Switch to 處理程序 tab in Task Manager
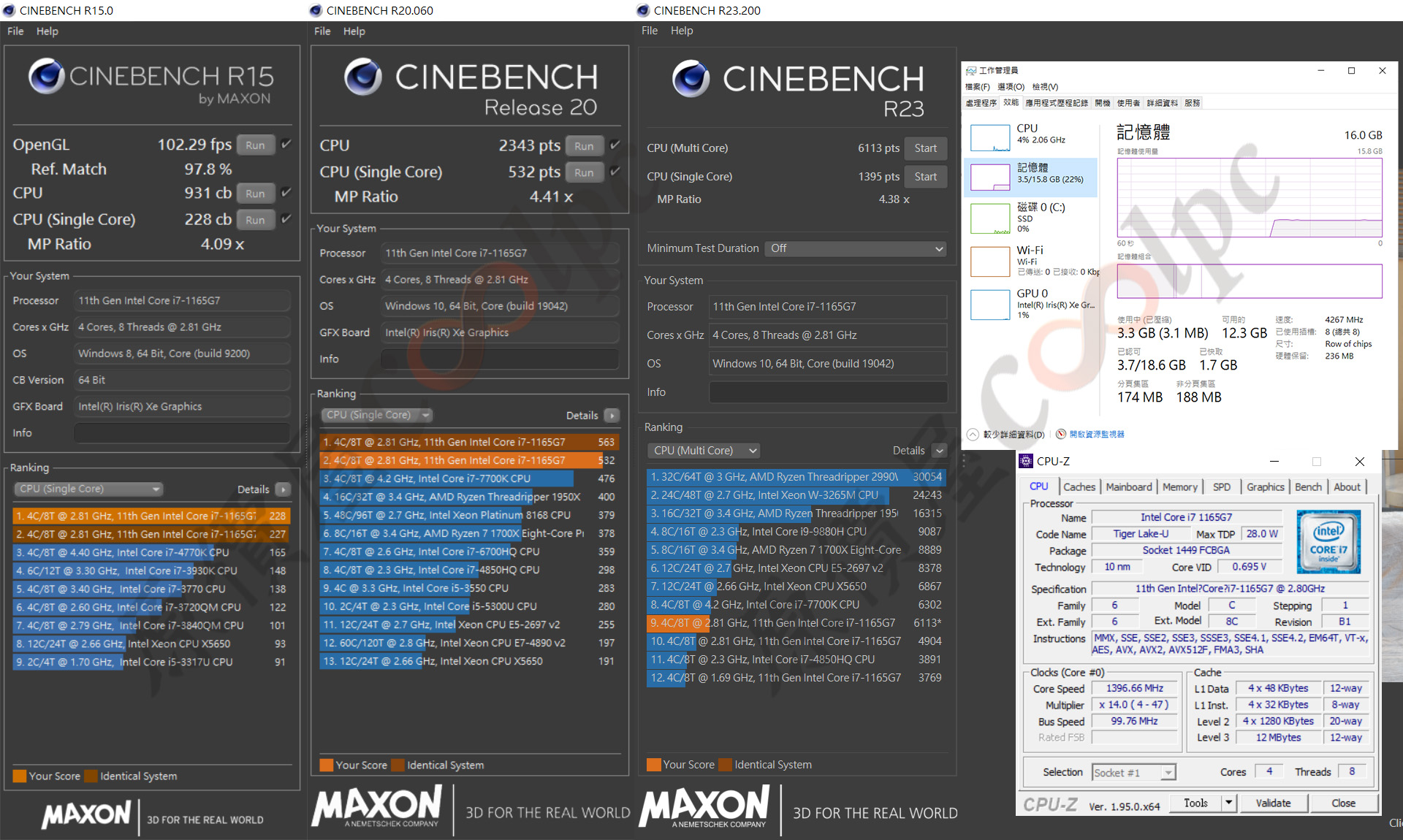The width and height of the screenshot is (1403, 840). (981, 103)
